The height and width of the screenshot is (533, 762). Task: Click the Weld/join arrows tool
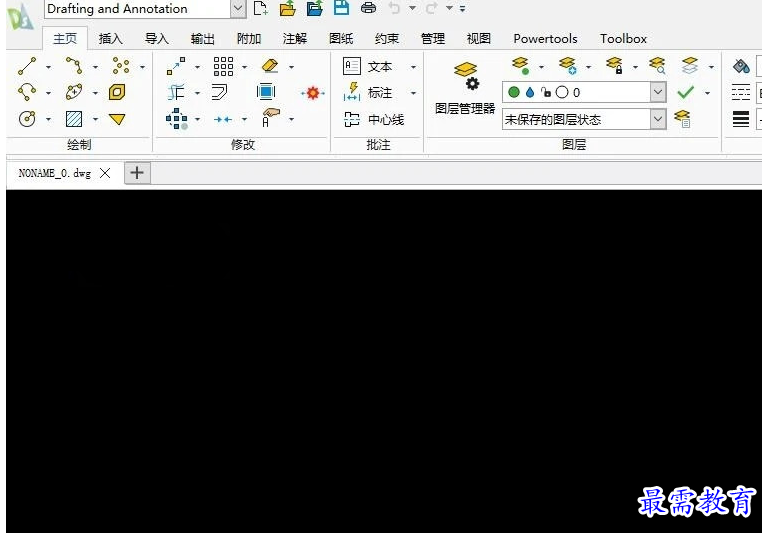(x=223, y=119)
